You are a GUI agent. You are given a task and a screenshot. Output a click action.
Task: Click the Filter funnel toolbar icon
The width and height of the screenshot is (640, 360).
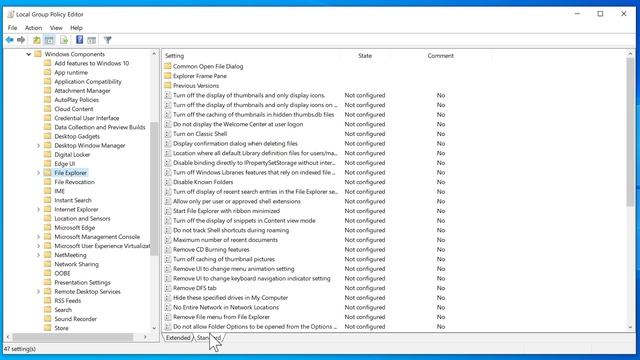[108, 40]
